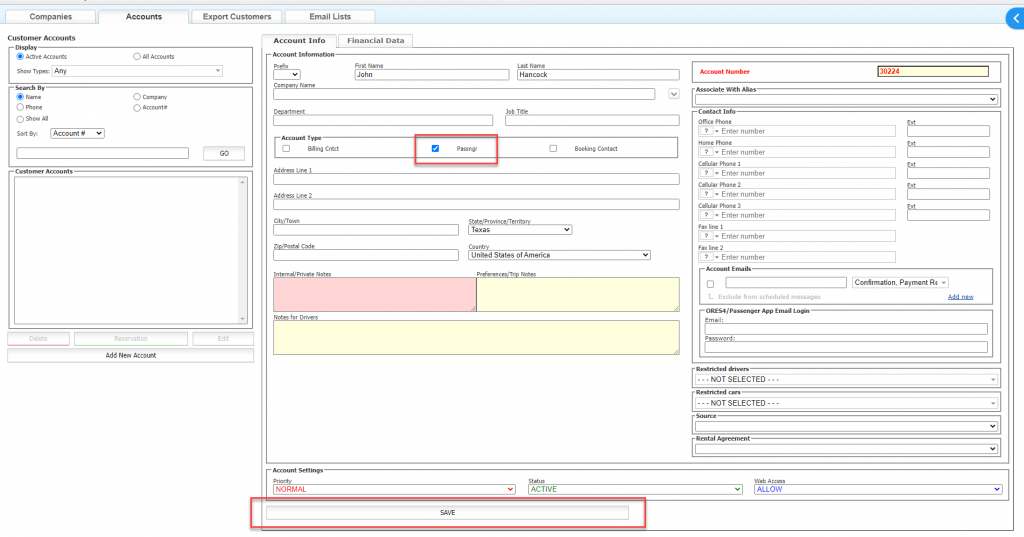The width and height of the screenshot is (1024, 537).
Task: Expand the Office Phone country code selector
Action: 709,131
